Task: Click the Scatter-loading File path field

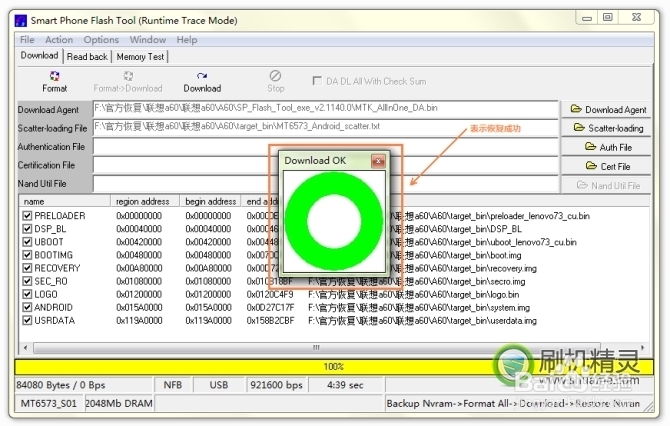Action: point(326,127)
